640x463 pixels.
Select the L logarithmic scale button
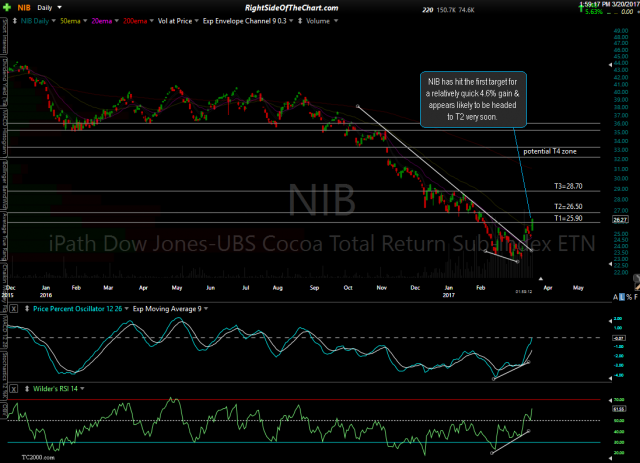622,297
